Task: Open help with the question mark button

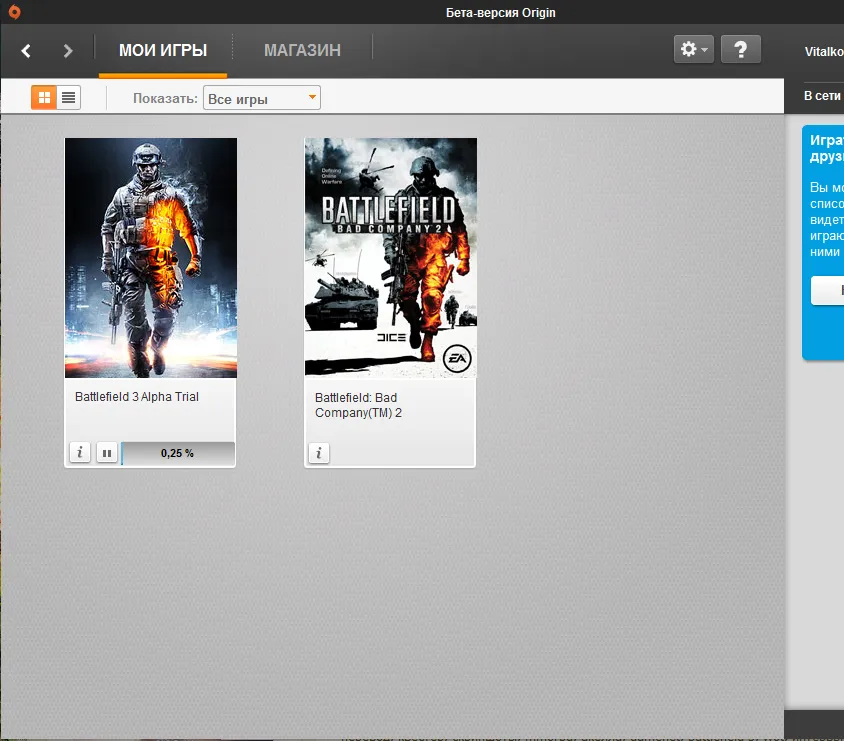Action: click(x=740, y=49)
